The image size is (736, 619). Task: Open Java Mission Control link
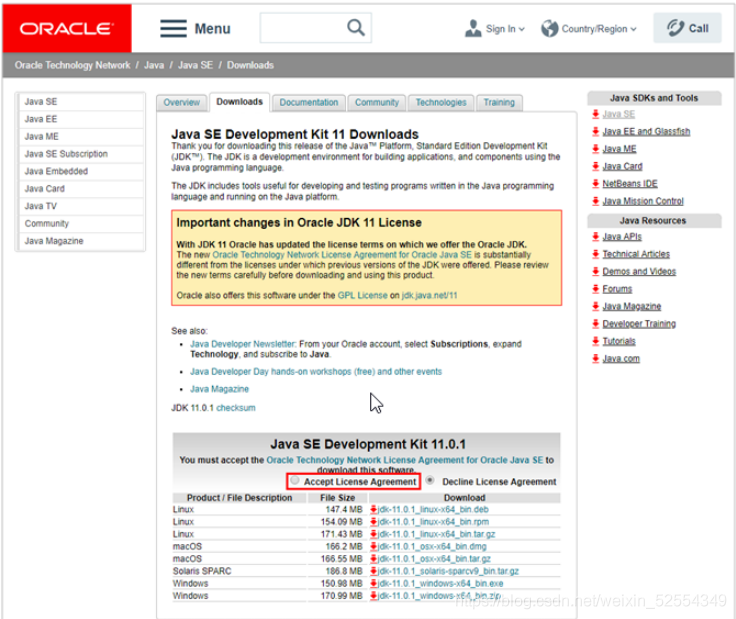[643, 201]
